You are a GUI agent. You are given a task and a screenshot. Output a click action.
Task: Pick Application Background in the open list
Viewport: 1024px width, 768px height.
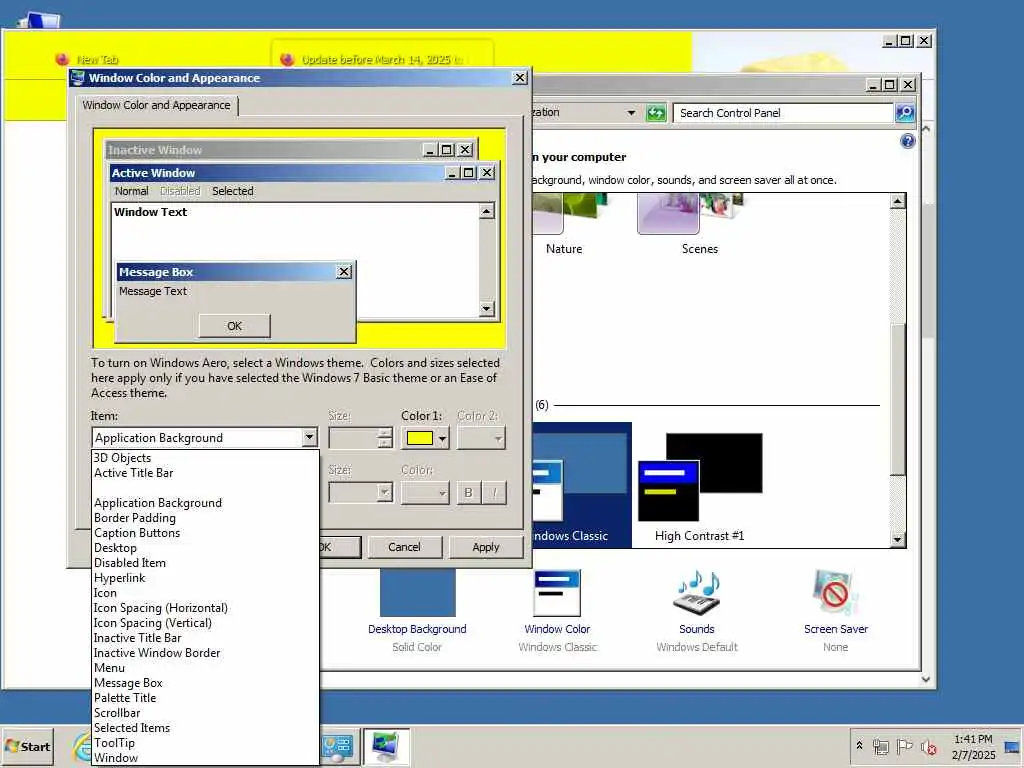click(x=205, y=503)
